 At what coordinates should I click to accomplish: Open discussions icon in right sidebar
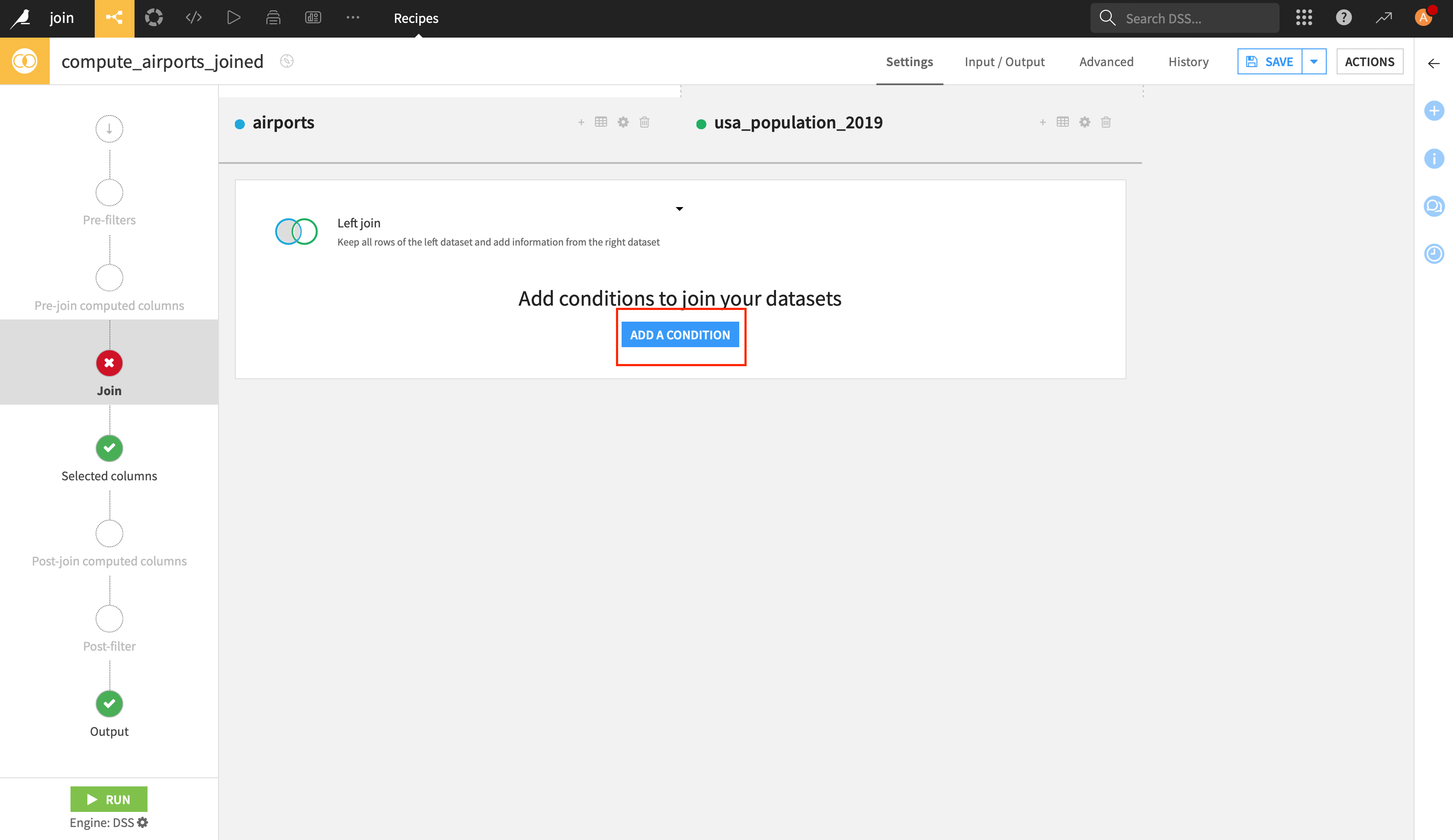(x=1434, y=206)
